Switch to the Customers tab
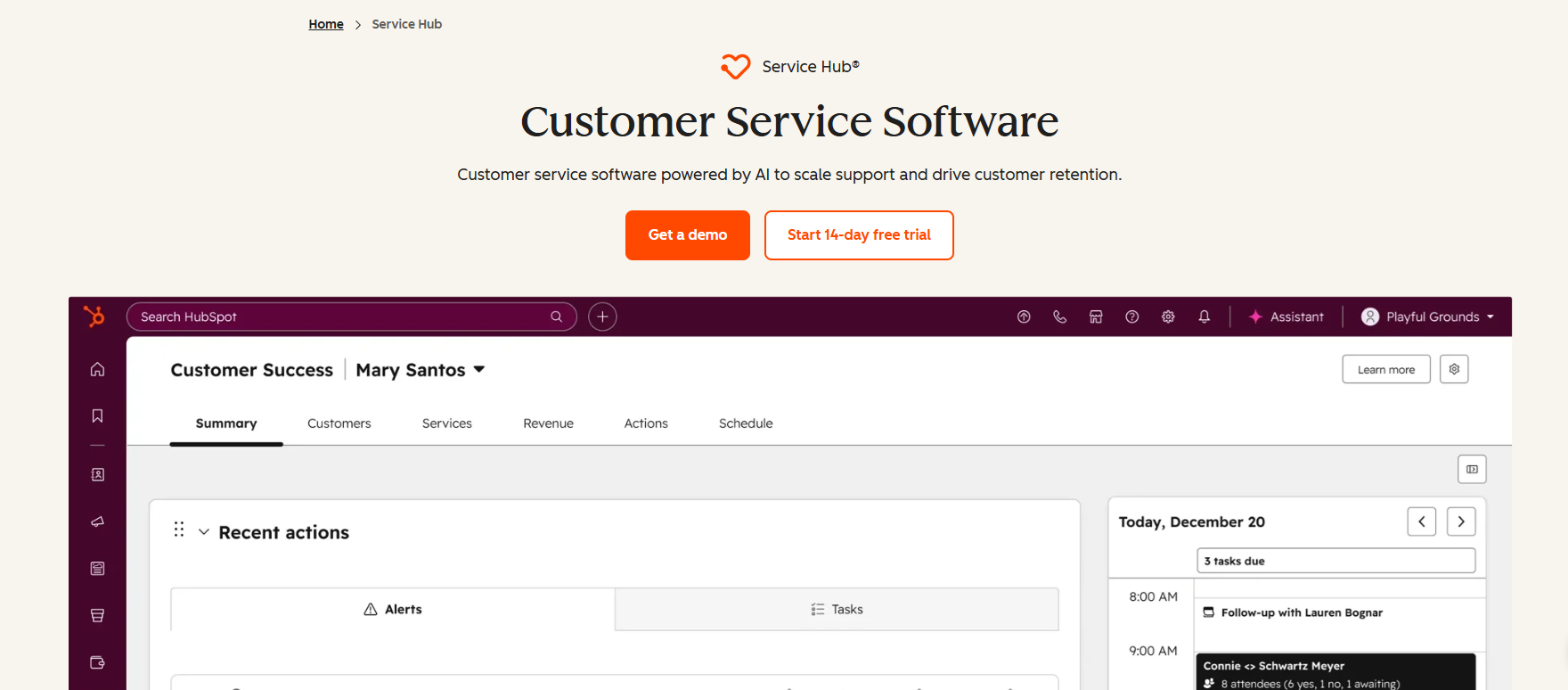This screenshot has height=690, width=1568. tap(339, 423)
